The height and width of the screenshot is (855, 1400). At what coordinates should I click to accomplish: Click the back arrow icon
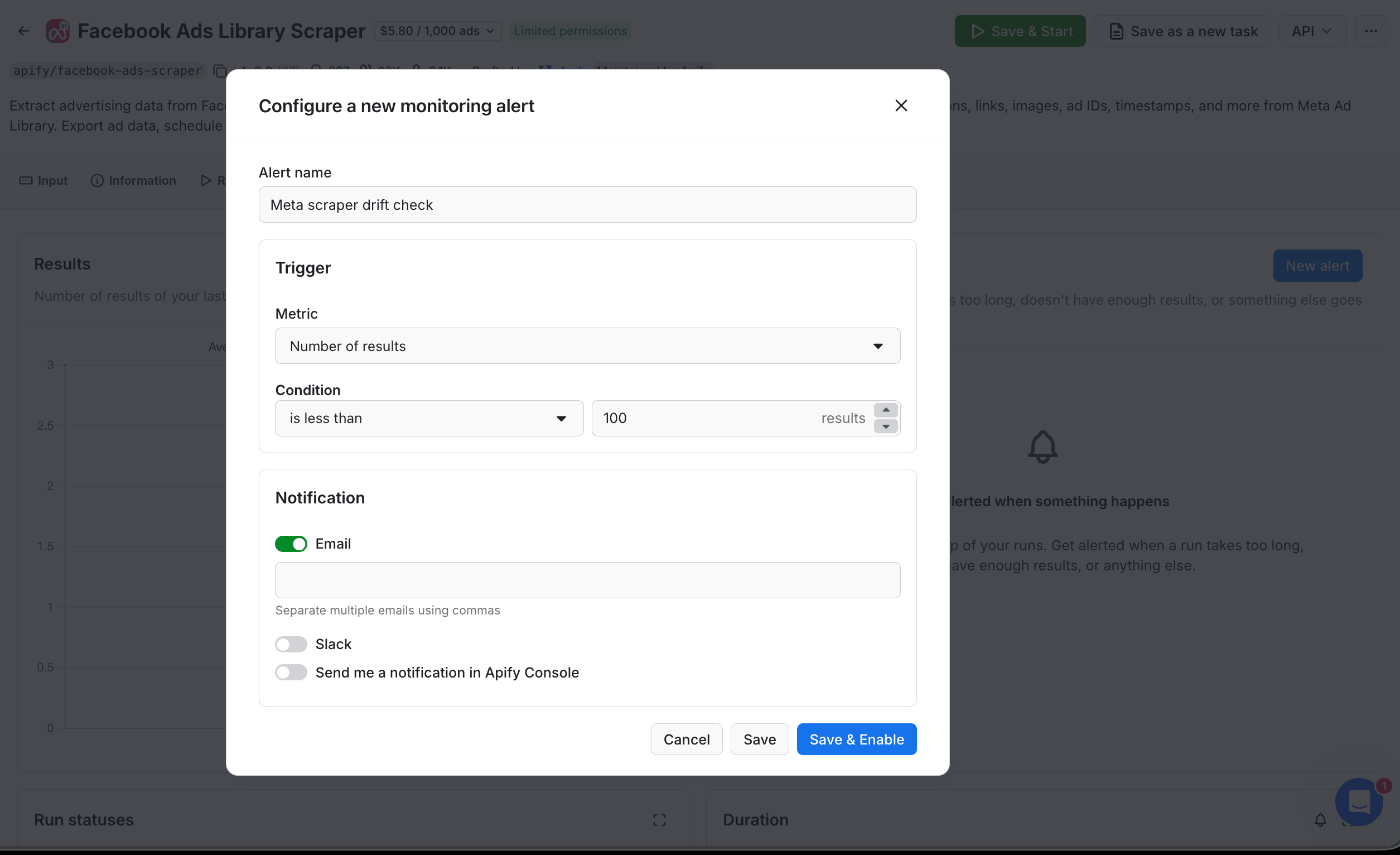pyautogui.click(x=23, y=31)
